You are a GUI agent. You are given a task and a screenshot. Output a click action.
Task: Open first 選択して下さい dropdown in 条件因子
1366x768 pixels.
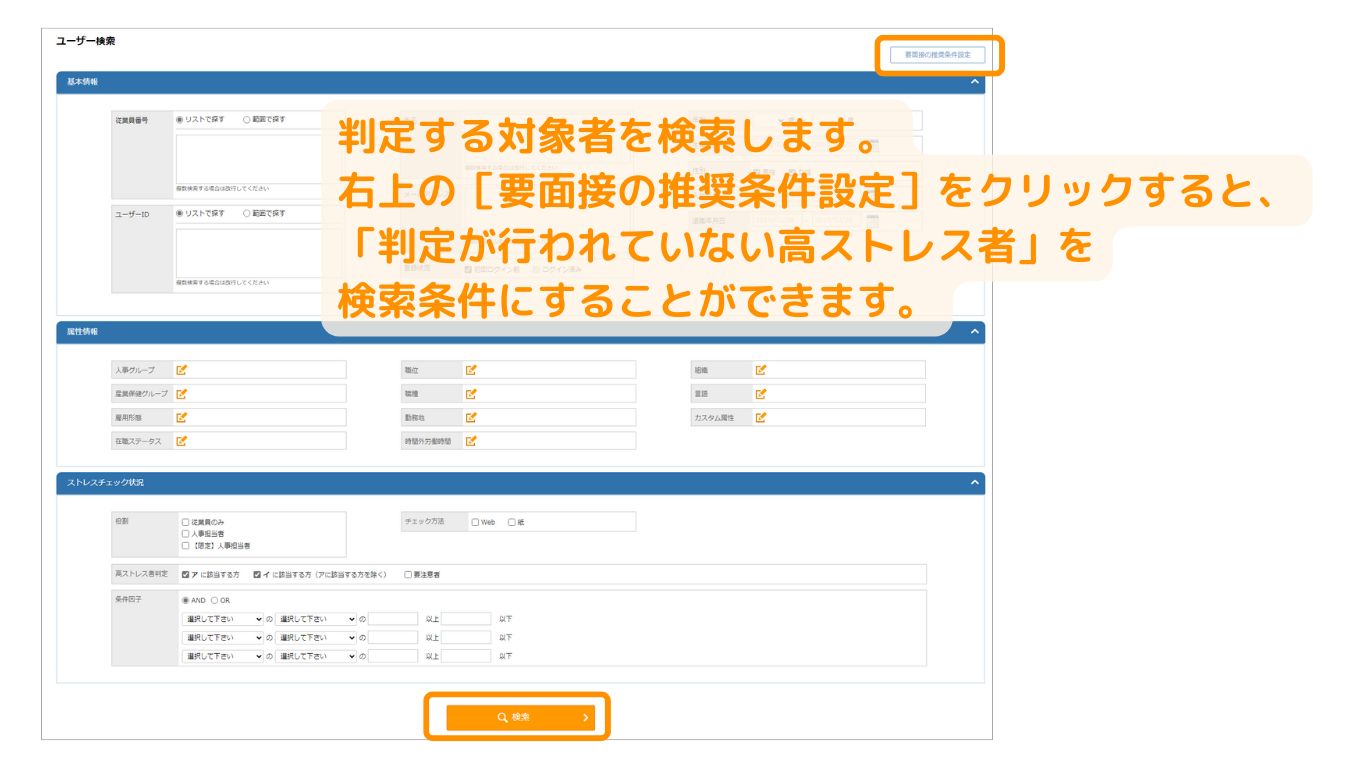coord(222,619)
